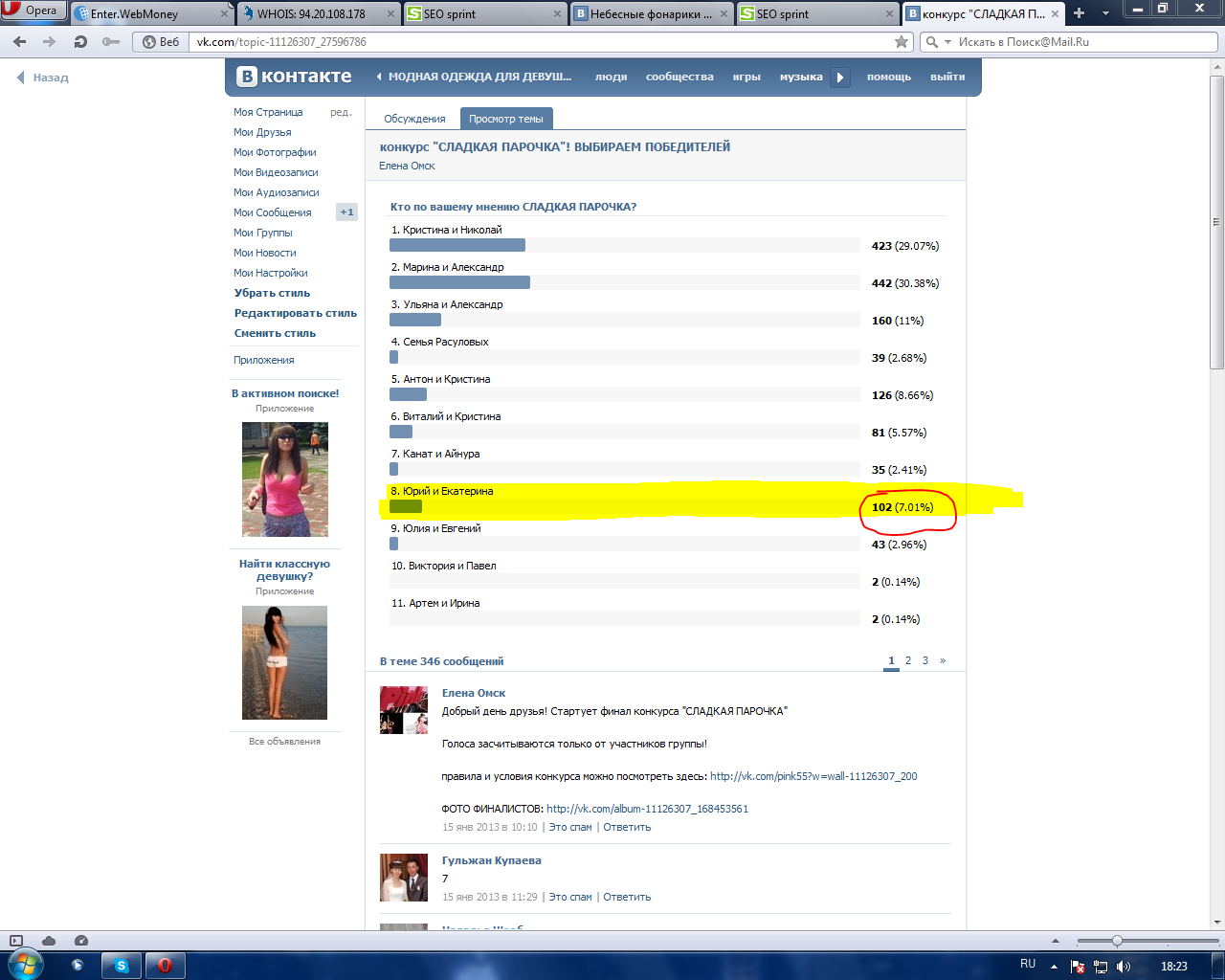Viewport: 1225px width, 980px height.
Task: Click ред. edit link beside Моя Страница
Action: pos(341,112)
